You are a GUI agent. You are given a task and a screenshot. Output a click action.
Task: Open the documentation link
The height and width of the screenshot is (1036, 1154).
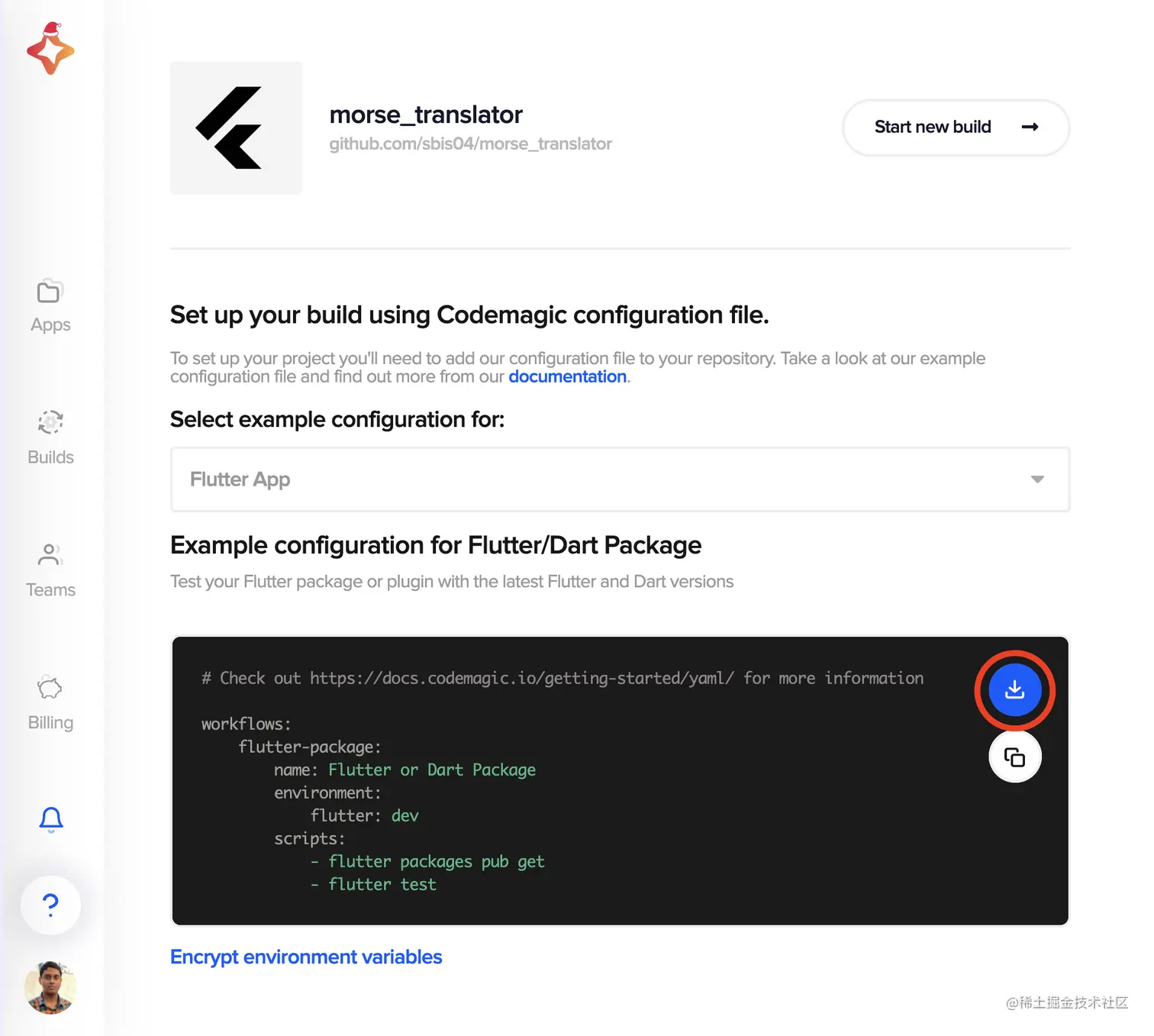567,377
